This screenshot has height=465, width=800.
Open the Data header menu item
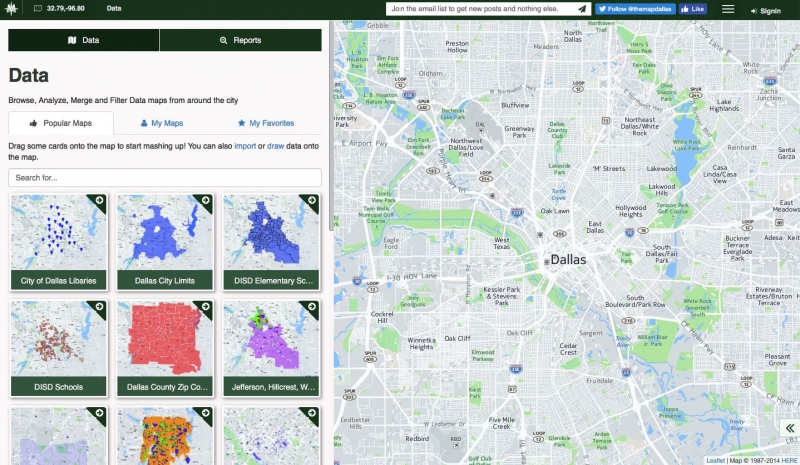coord(114,8)
